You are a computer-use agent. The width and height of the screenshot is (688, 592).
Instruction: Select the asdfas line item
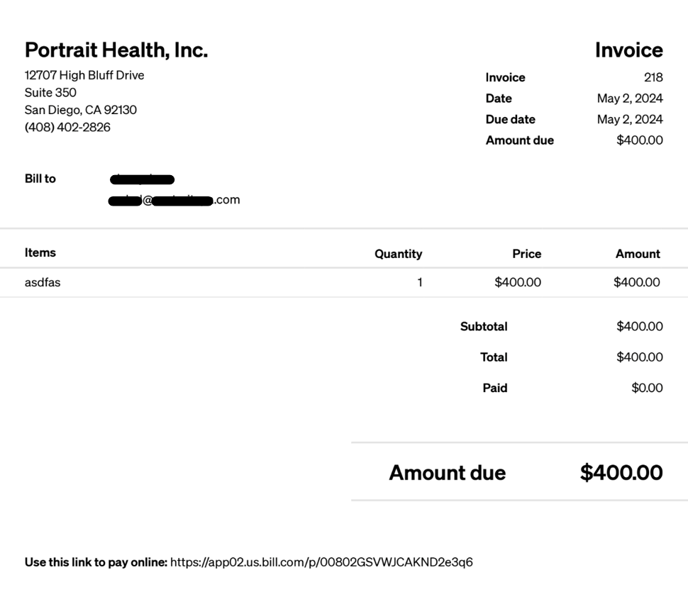(x=43, y=283)
